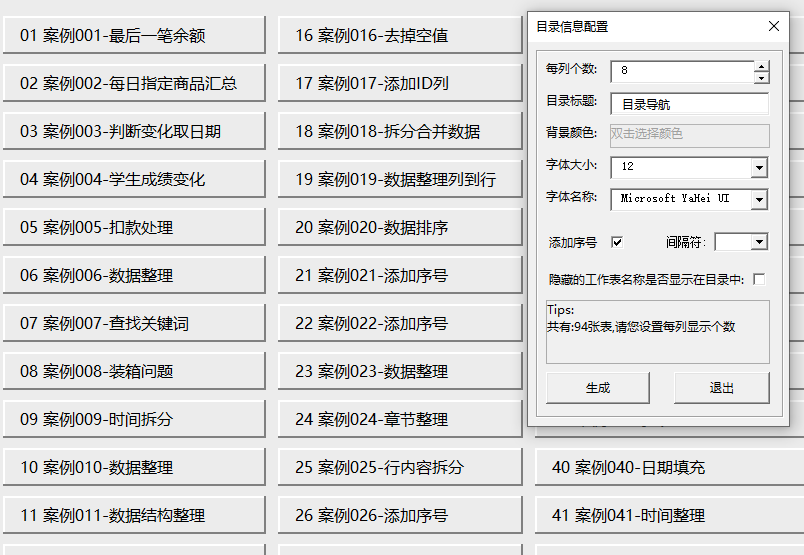Click the 生成 button
The width and height of the screenshot is (804, 555).
coord(598,388)
